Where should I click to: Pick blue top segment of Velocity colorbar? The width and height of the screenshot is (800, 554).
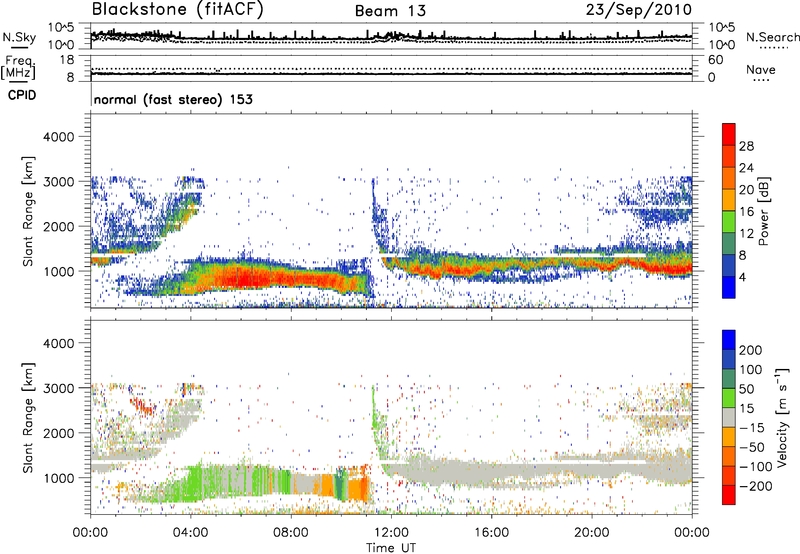click(729, 340)
